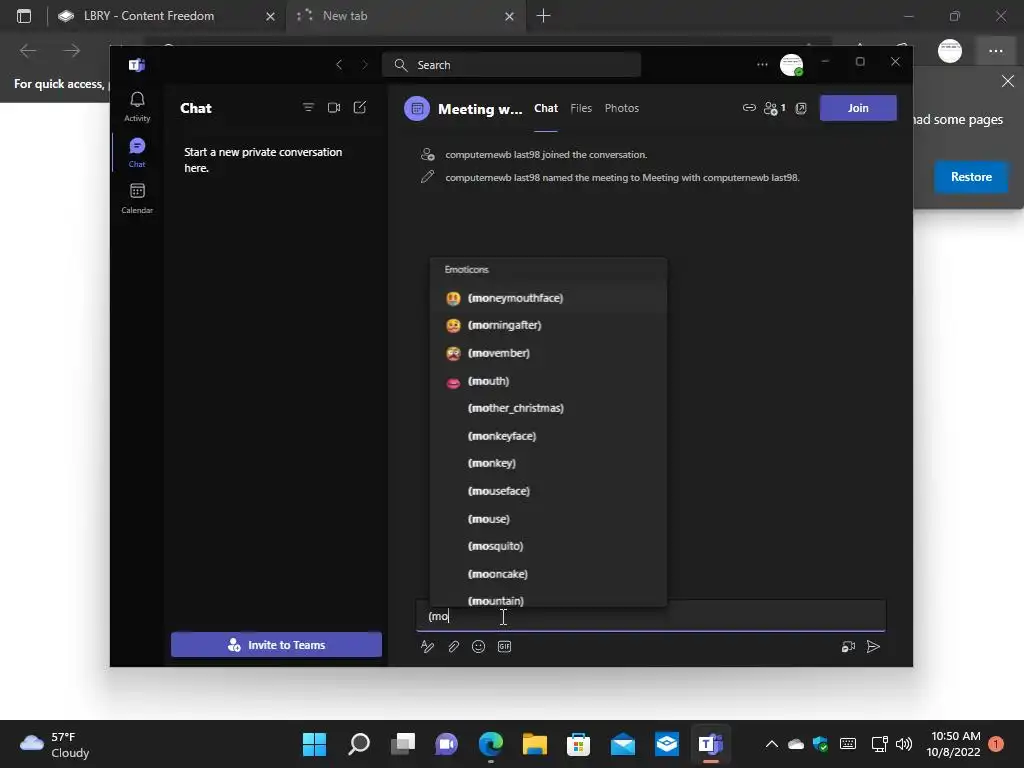
Task: Switch to the Files tab
Action: click(x=581, y=108)
